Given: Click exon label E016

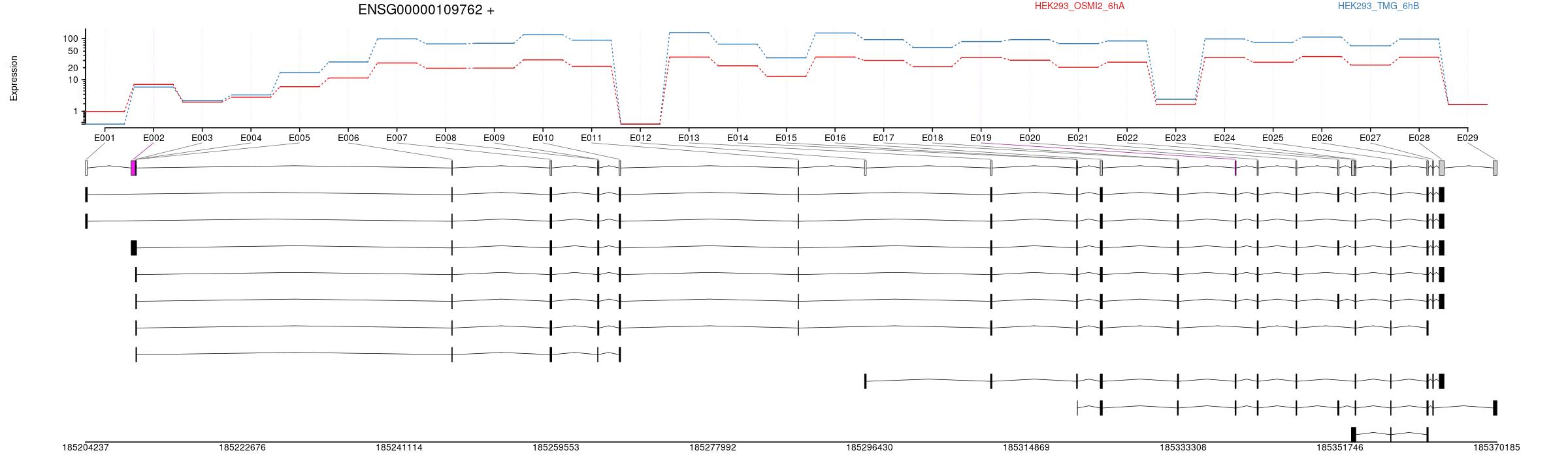Looking at the screenshot, I should 835,138.
